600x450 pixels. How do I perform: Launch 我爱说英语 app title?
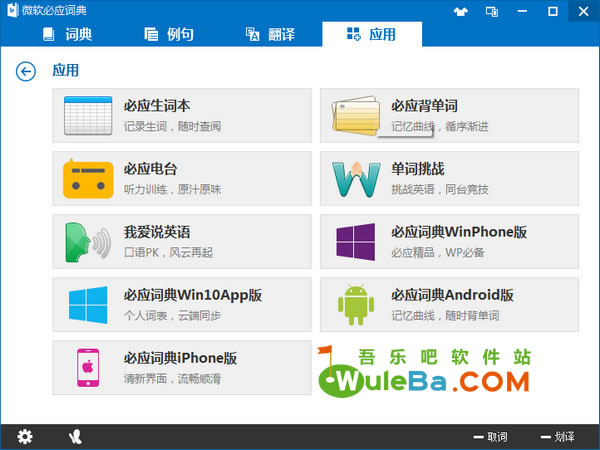tap(157, 232)
